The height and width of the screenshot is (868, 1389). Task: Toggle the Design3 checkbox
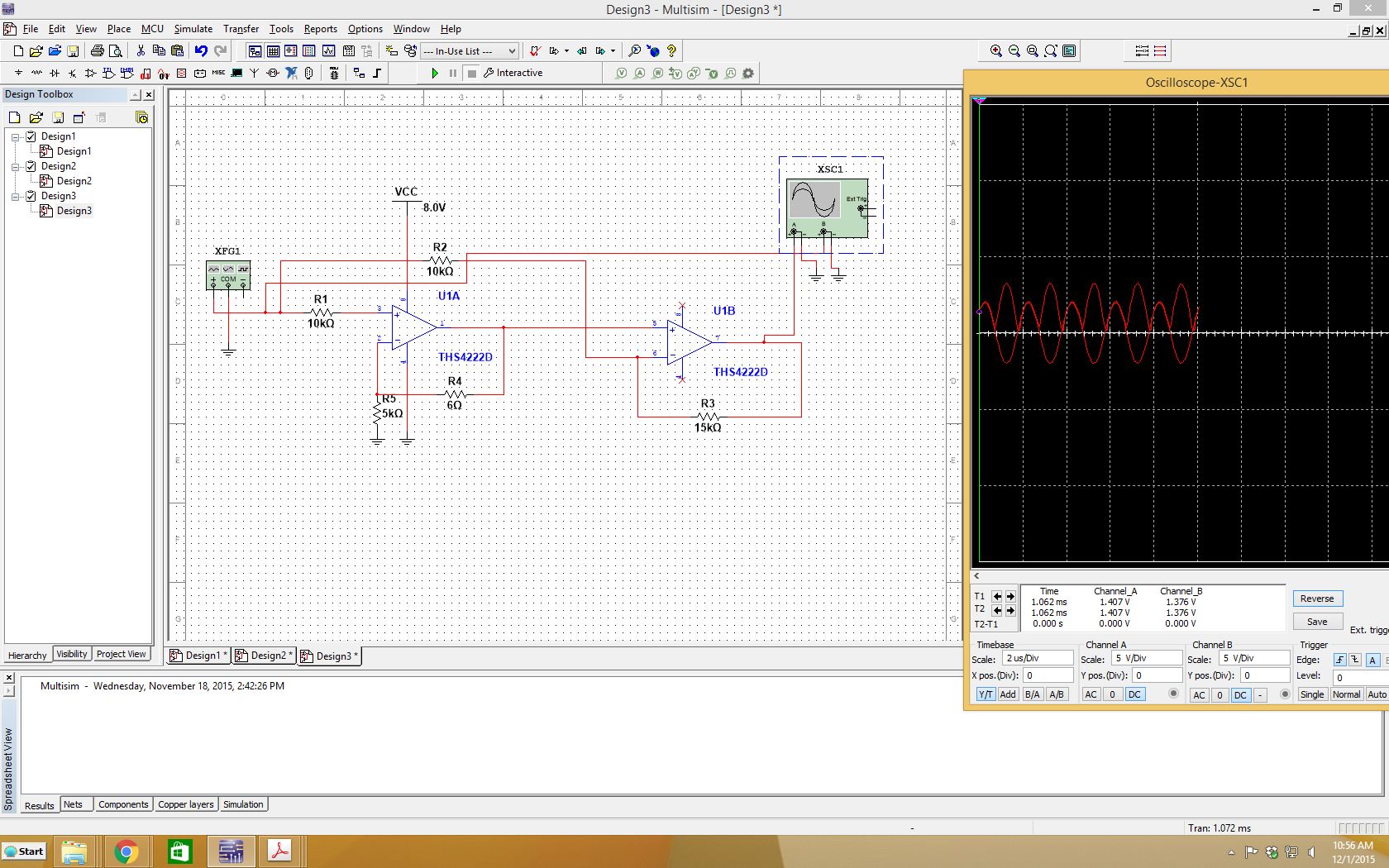pos(31,196)
